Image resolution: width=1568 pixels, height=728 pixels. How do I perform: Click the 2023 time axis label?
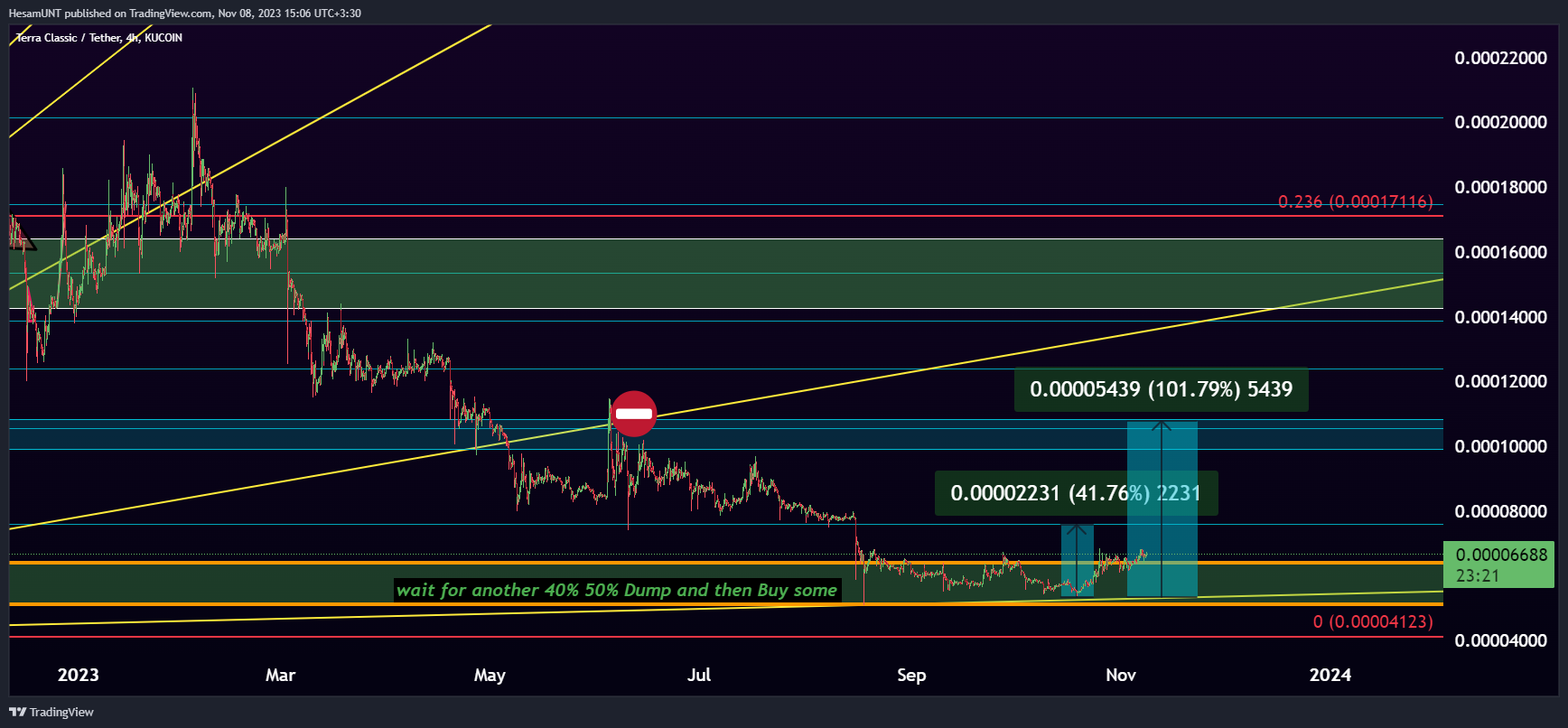(x=78, y=675)
